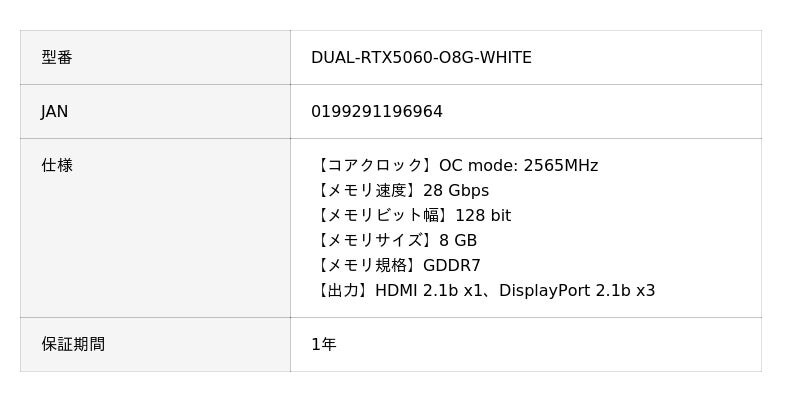
Task: Click the 【メモリビット幅】 spec label
Action: pos(383,216)
